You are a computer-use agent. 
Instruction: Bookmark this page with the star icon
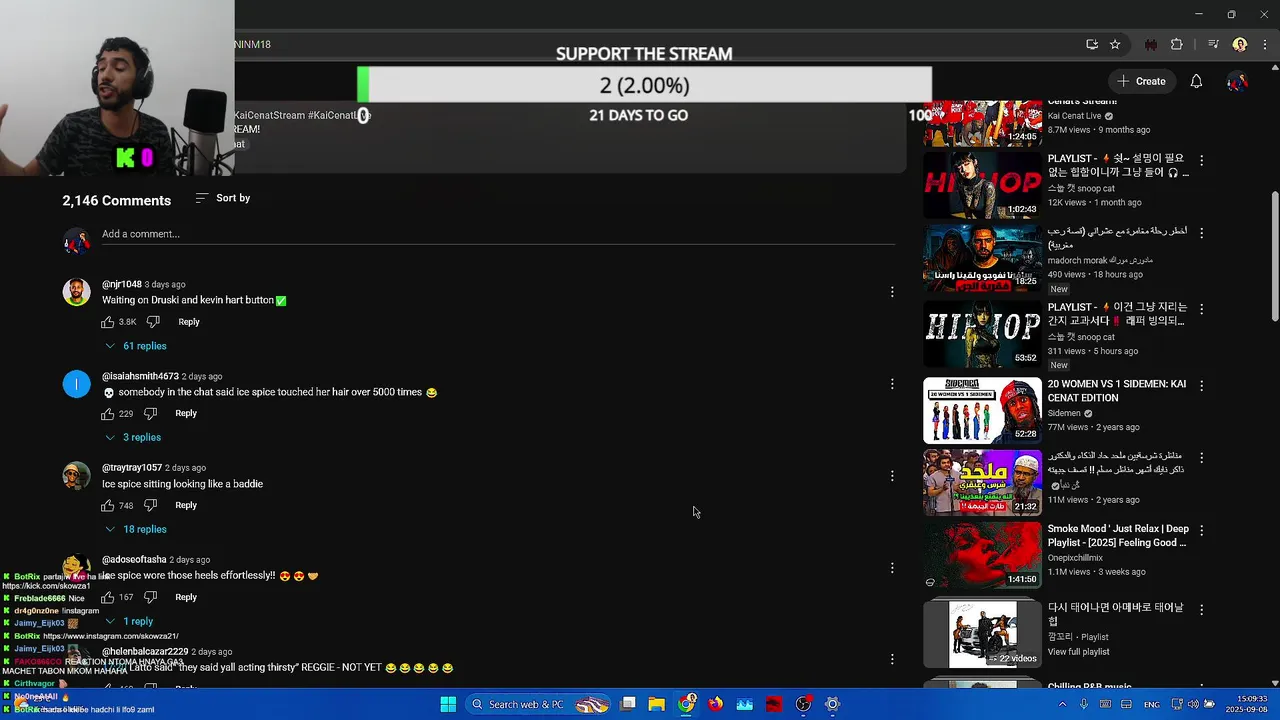[x=1115, y=44]
